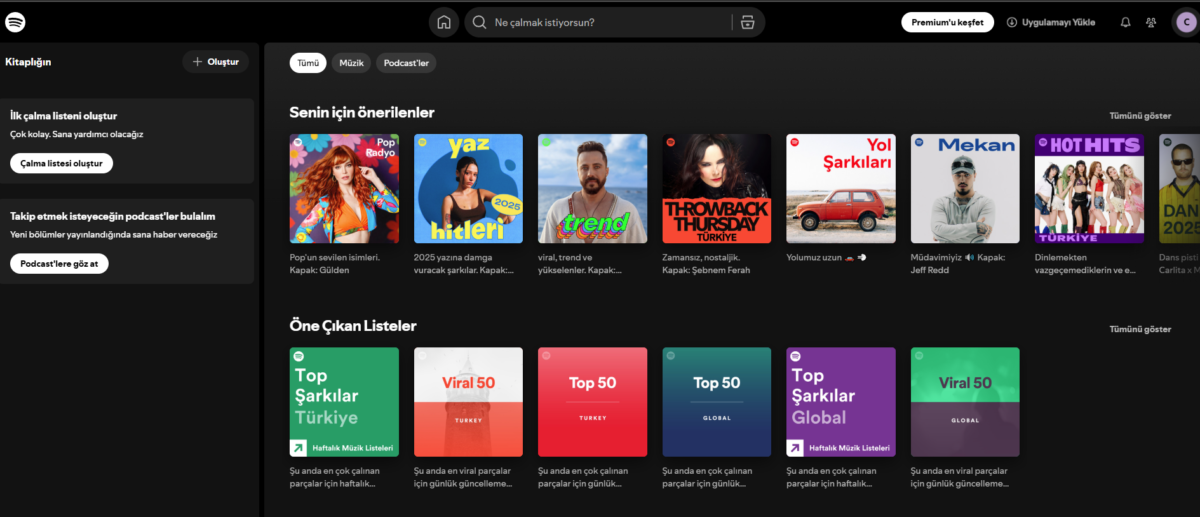Viewport: 1200px width, 517px height.
Task: Open the user profile avatar
Action: [x=1186, y=22]
